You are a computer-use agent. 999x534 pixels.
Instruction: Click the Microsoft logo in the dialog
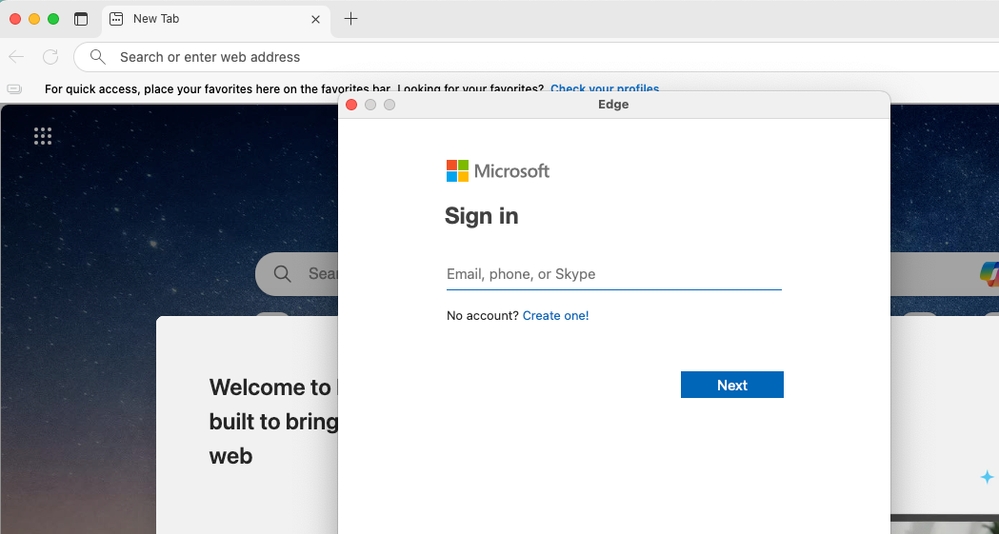click(x=498, y=171)
